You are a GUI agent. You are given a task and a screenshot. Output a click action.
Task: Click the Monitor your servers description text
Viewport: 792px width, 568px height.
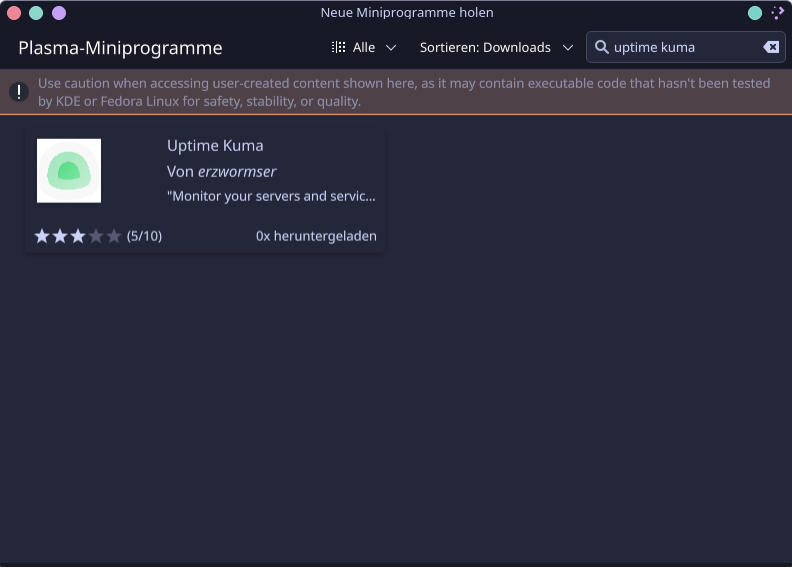(x=271, y=196)
